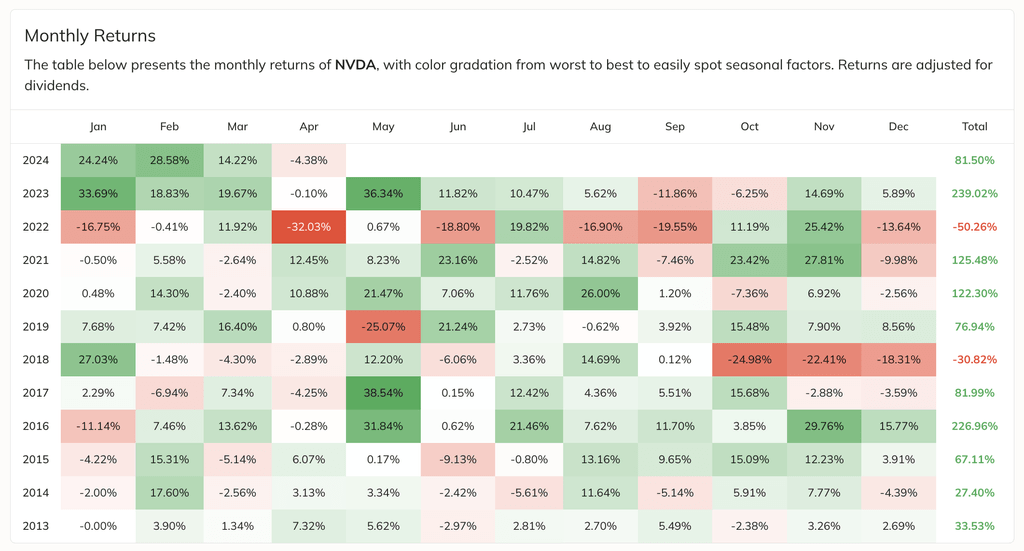Click the Jan column header
1024x551 pixels.
click(x=98, y=126)
